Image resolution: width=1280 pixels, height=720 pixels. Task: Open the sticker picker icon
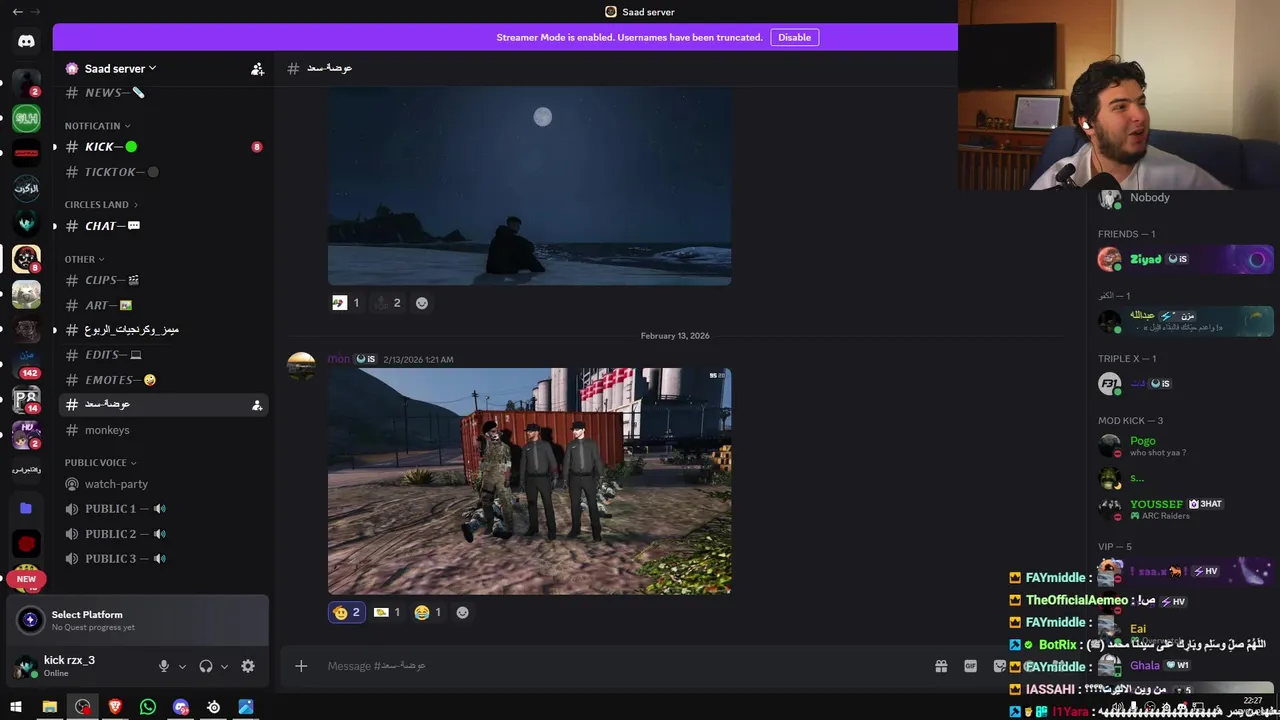[x=999, y=666]
